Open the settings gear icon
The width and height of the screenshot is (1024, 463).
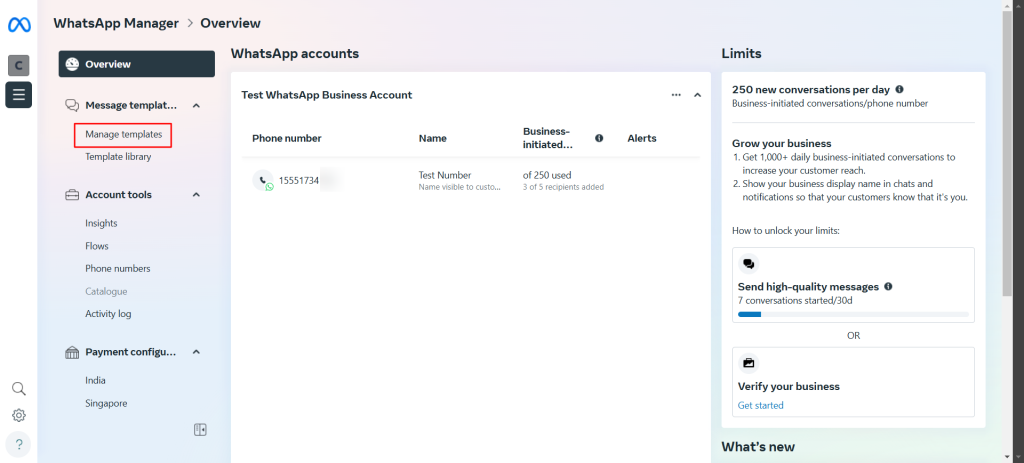click(19, 415)
